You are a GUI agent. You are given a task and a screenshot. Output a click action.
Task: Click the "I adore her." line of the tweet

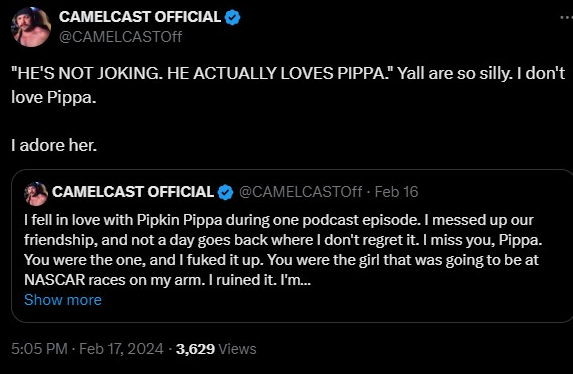tap(54, 146)
